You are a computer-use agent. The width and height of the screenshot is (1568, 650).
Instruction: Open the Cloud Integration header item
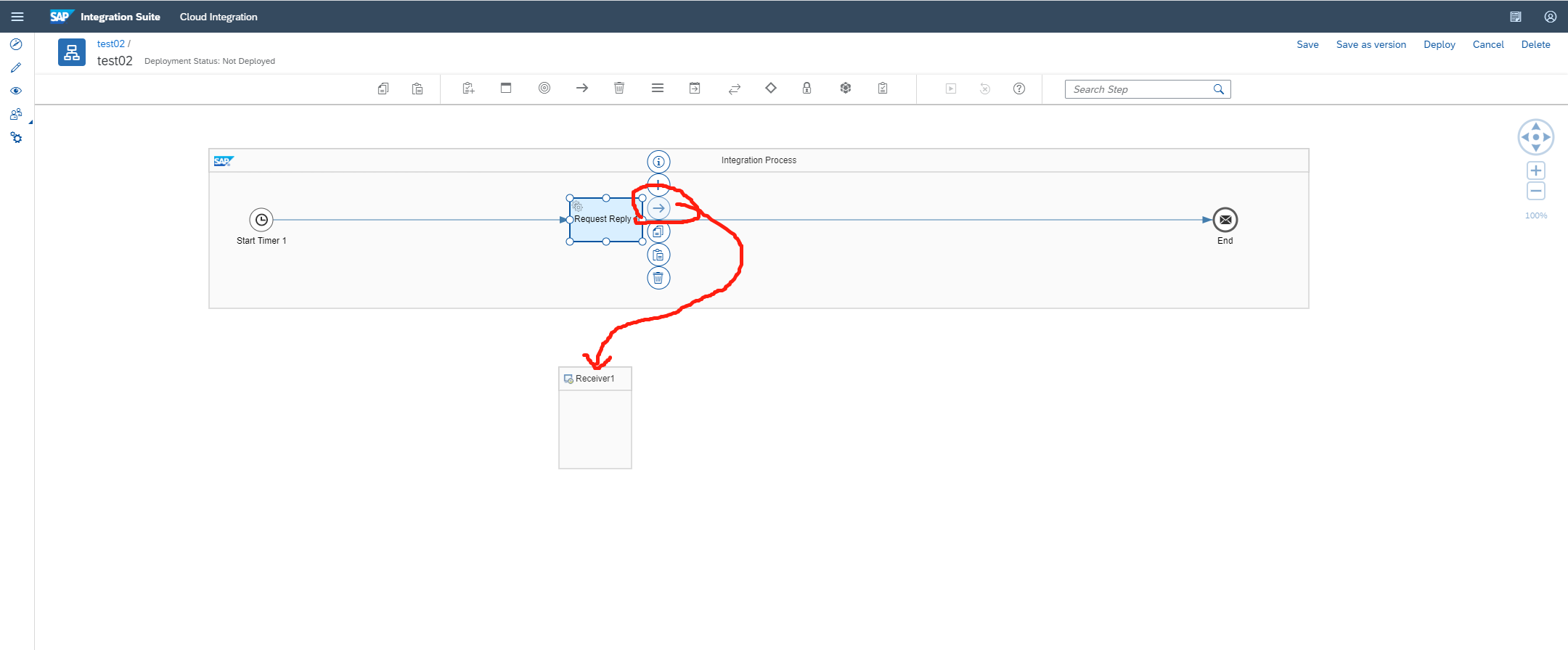point(219,17)
